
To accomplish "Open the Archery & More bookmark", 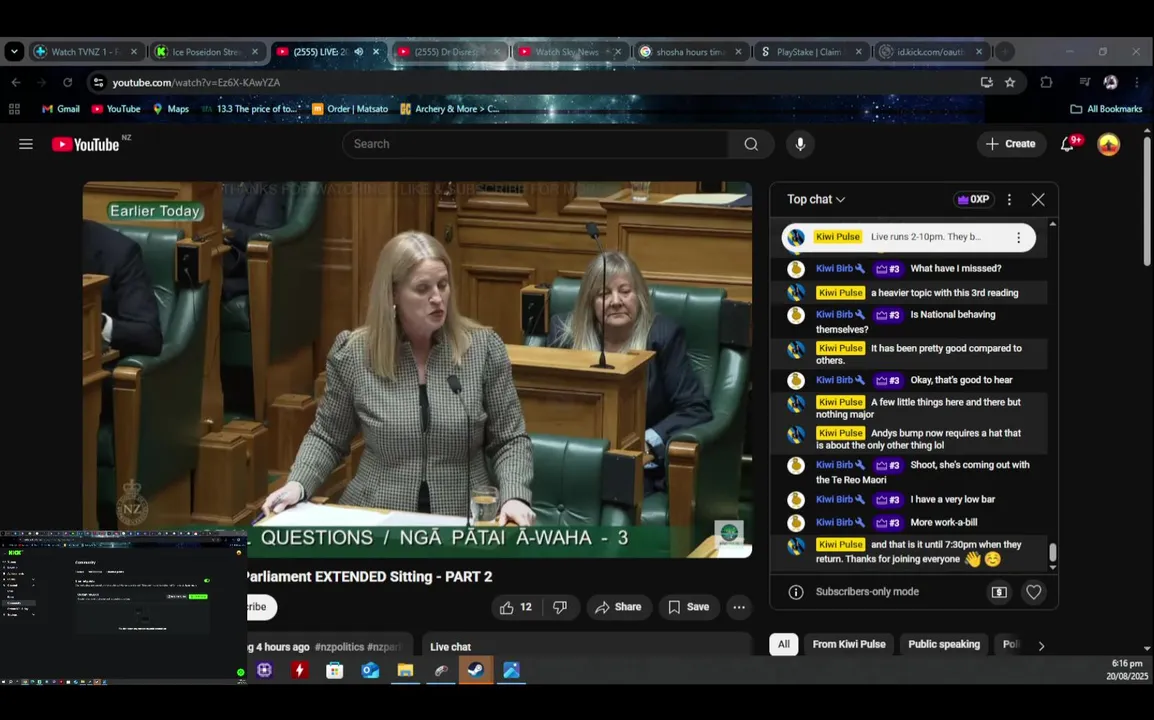I will [x=450, y=109].
